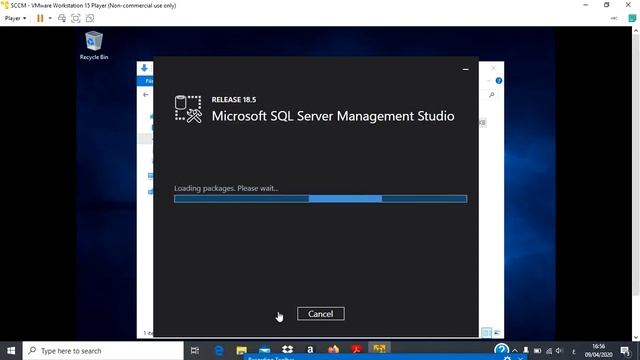Show hidden system tray icons
640x360 pixels.
click(x=515, y=351)
